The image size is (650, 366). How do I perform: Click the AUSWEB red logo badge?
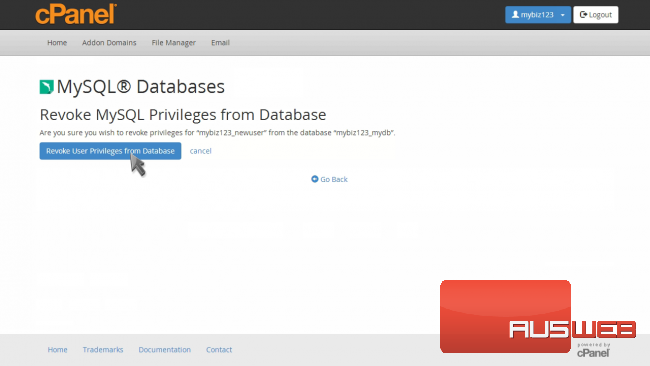pos(538,317)
